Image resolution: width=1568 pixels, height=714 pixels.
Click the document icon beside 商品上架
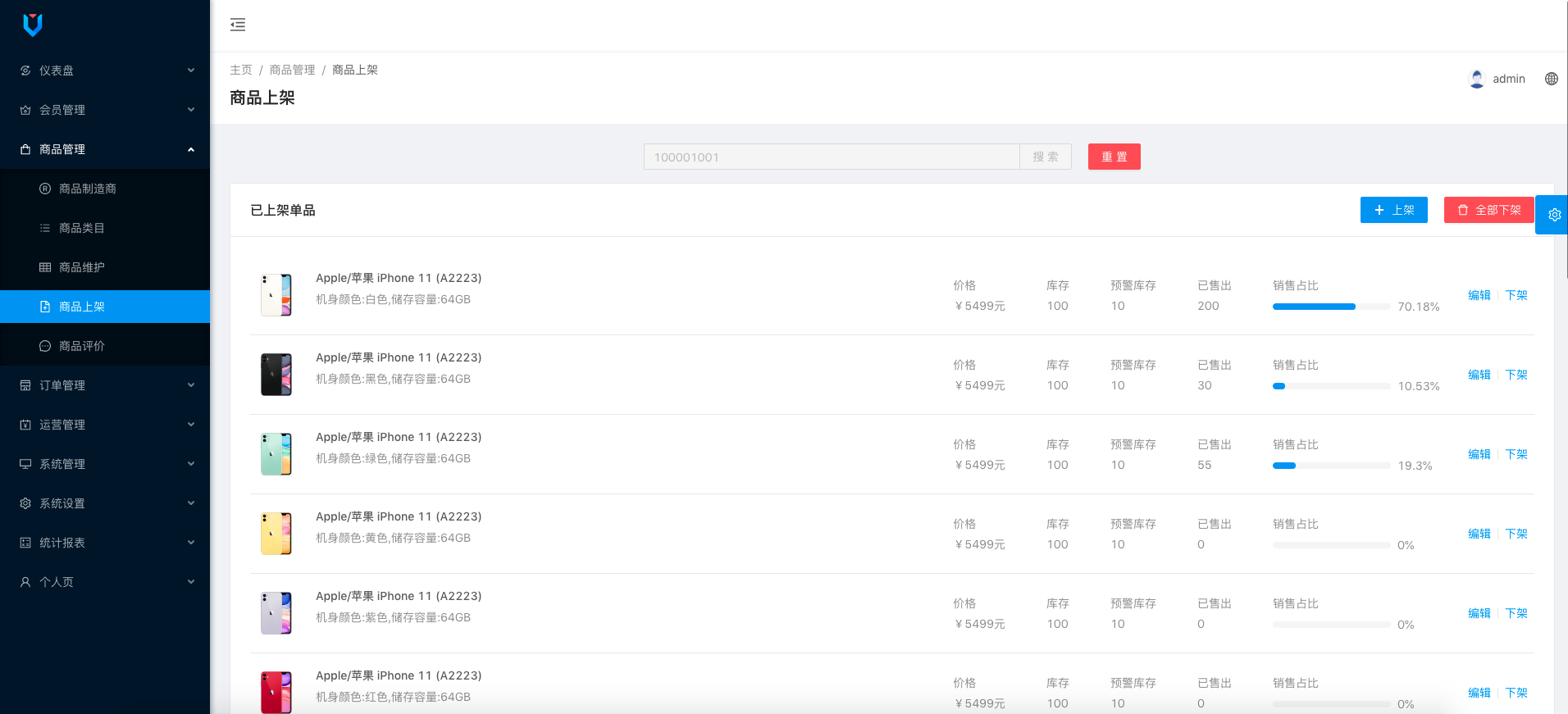coord(45,307)
